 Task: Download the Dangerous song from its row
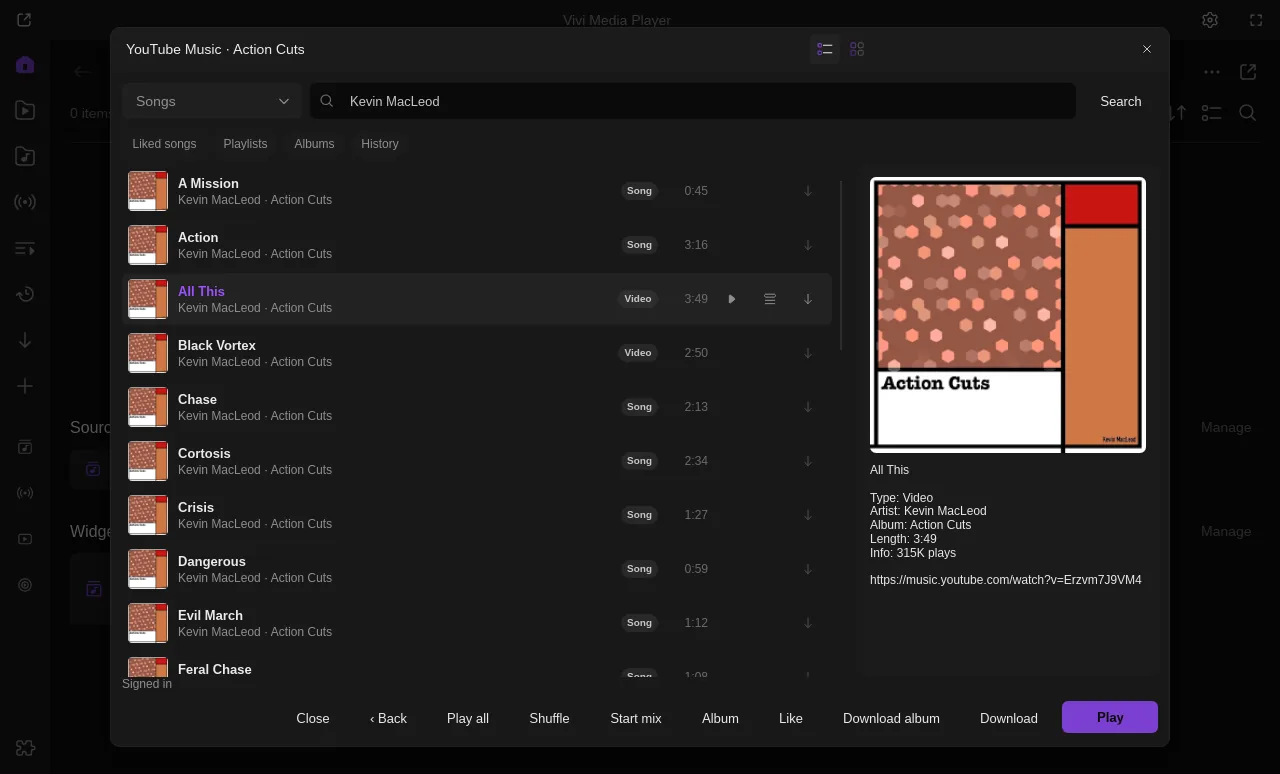(x=808, y=569)
